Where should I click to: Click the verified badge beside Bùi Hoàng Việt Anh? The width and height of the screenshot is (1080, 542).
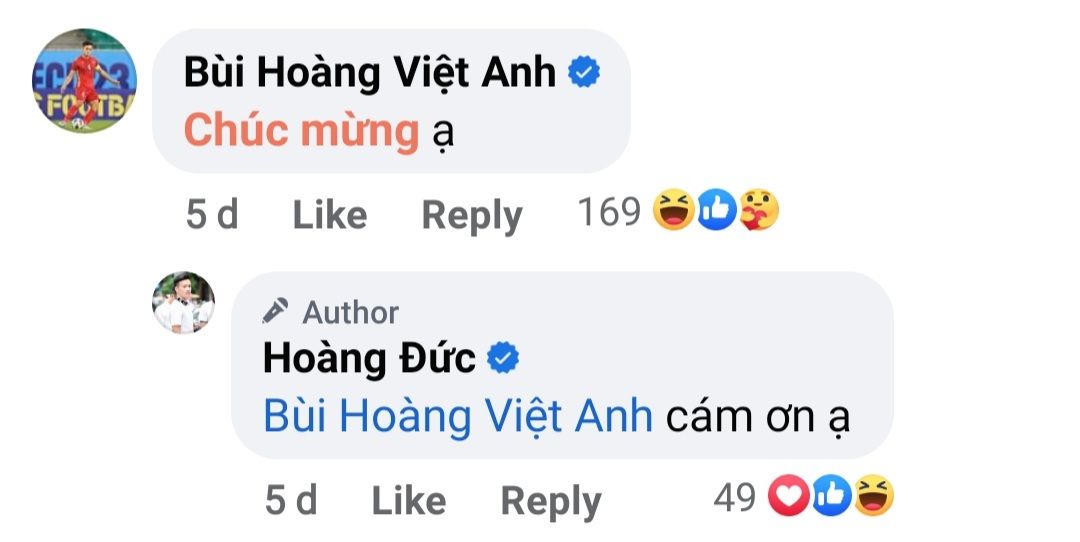click(583, 72)
